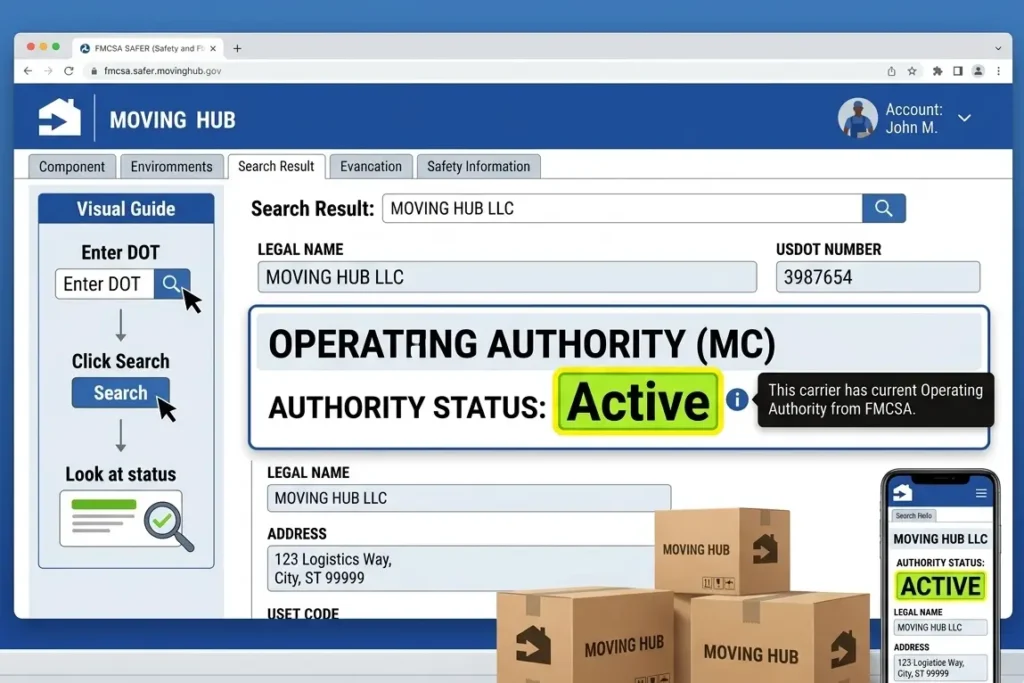
Task: Open the Component tab
Action: pos(72,167)
